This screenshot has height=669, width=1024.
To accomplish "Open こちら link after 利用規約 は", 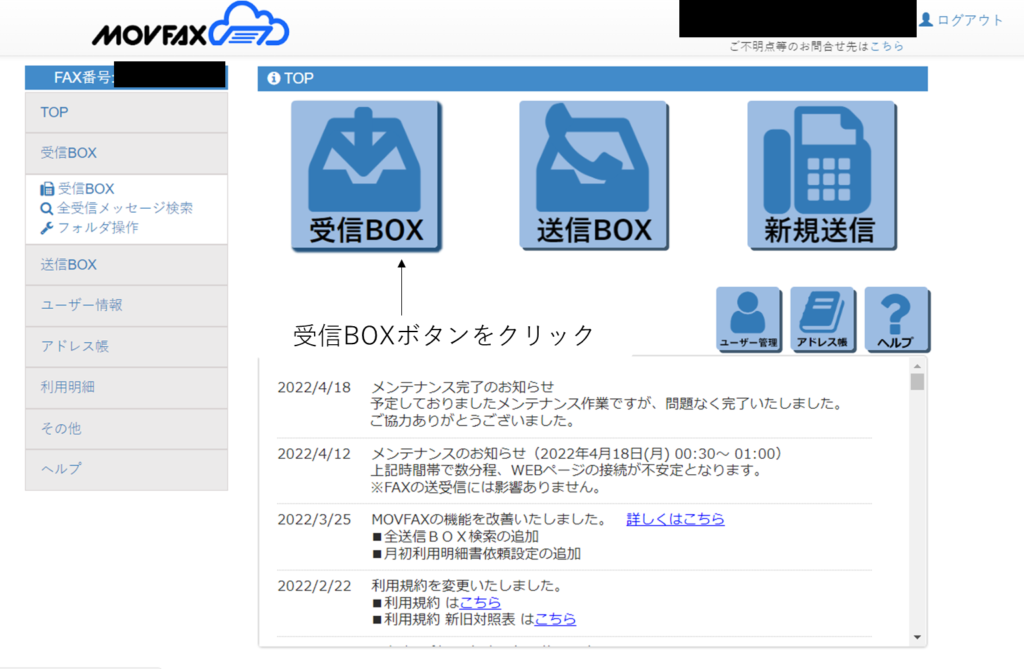I will click(480, 602).
